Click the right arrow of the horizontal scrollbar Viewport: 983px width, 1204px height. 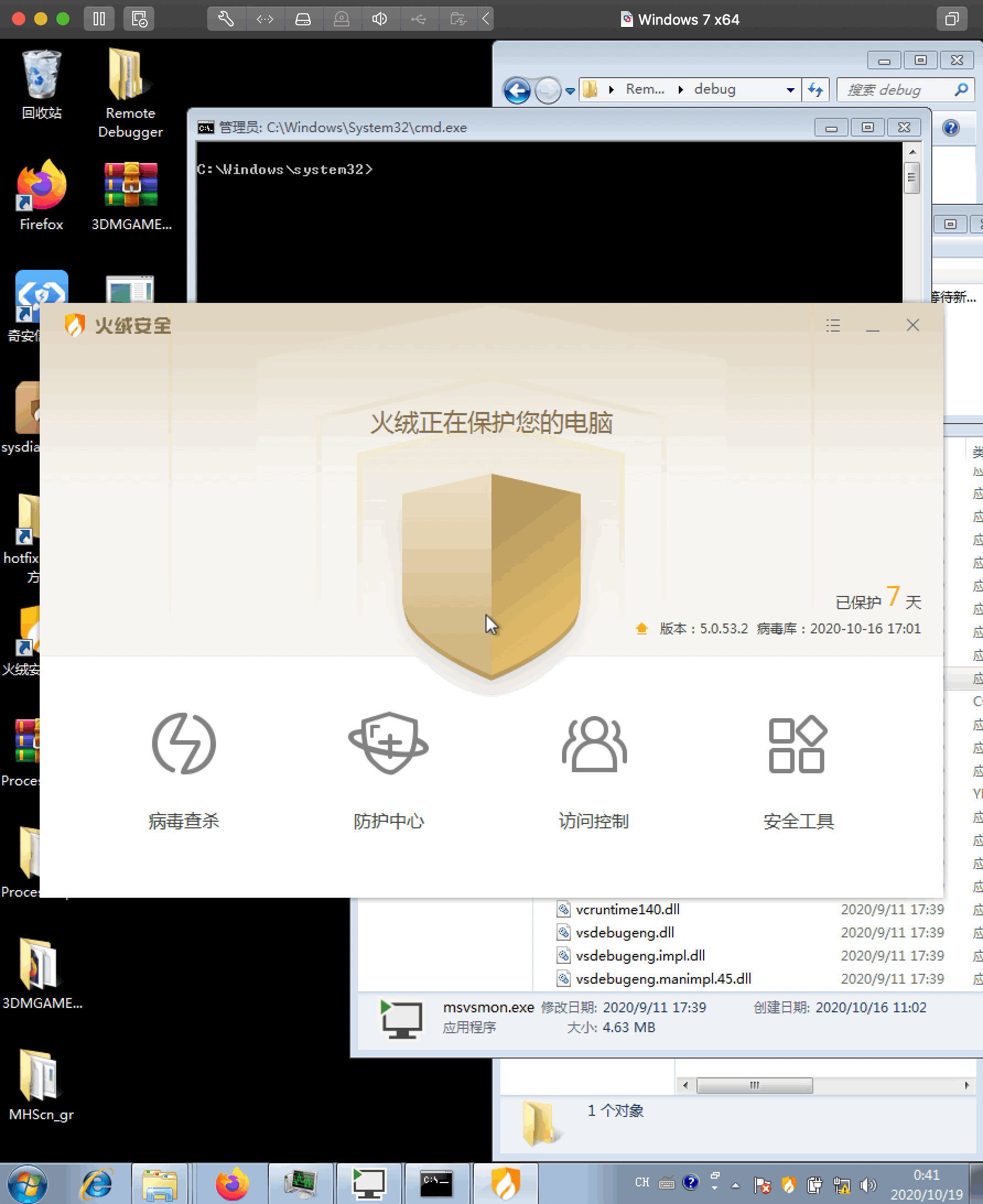tap(966, 1085)
